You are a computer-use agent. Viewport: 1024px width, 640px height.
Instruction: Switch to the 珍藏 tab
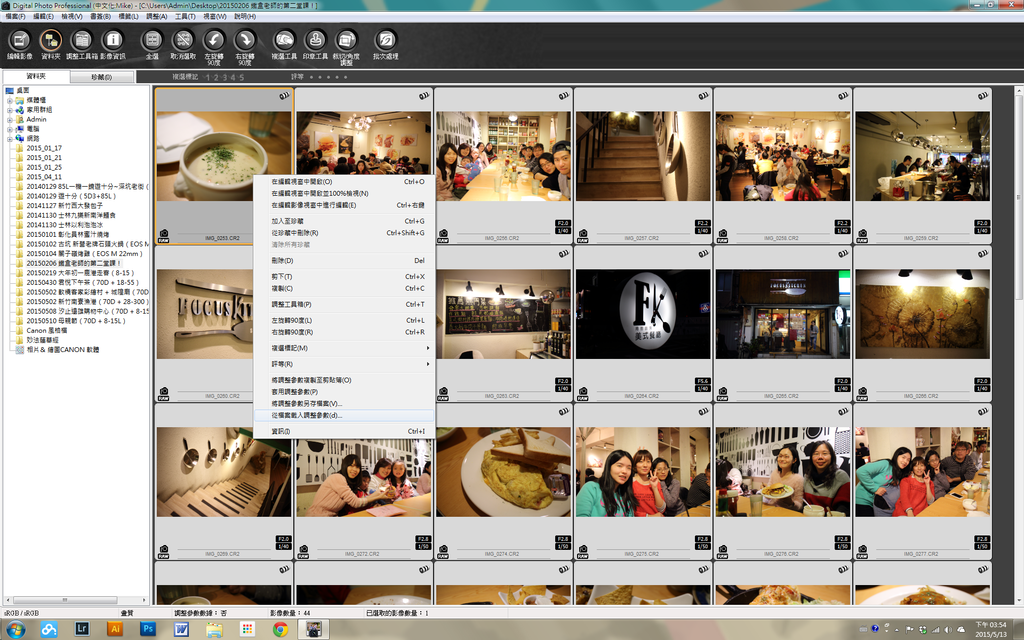101,76
